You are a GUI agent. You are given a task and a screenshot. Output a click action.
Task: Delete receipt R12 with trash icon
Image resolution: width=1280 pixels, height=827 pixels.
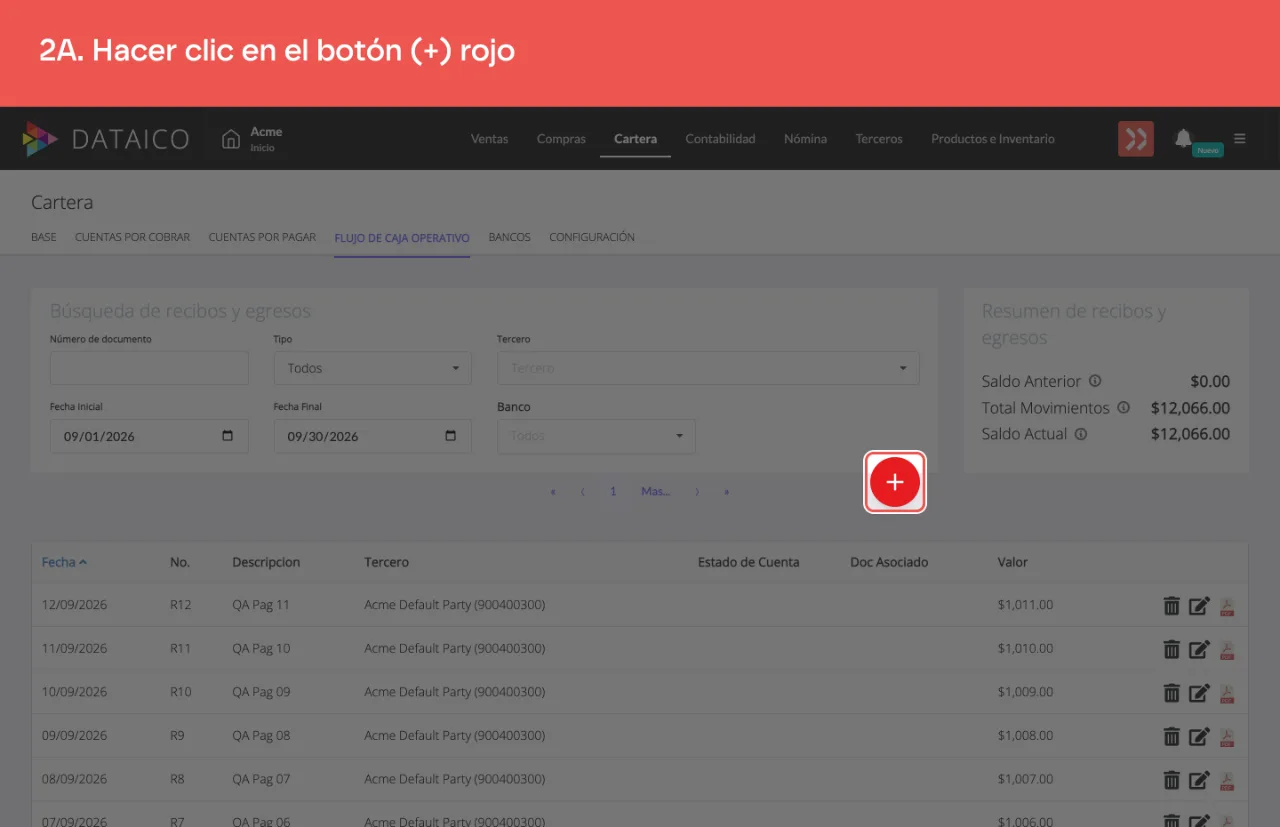pos(1172,605)
